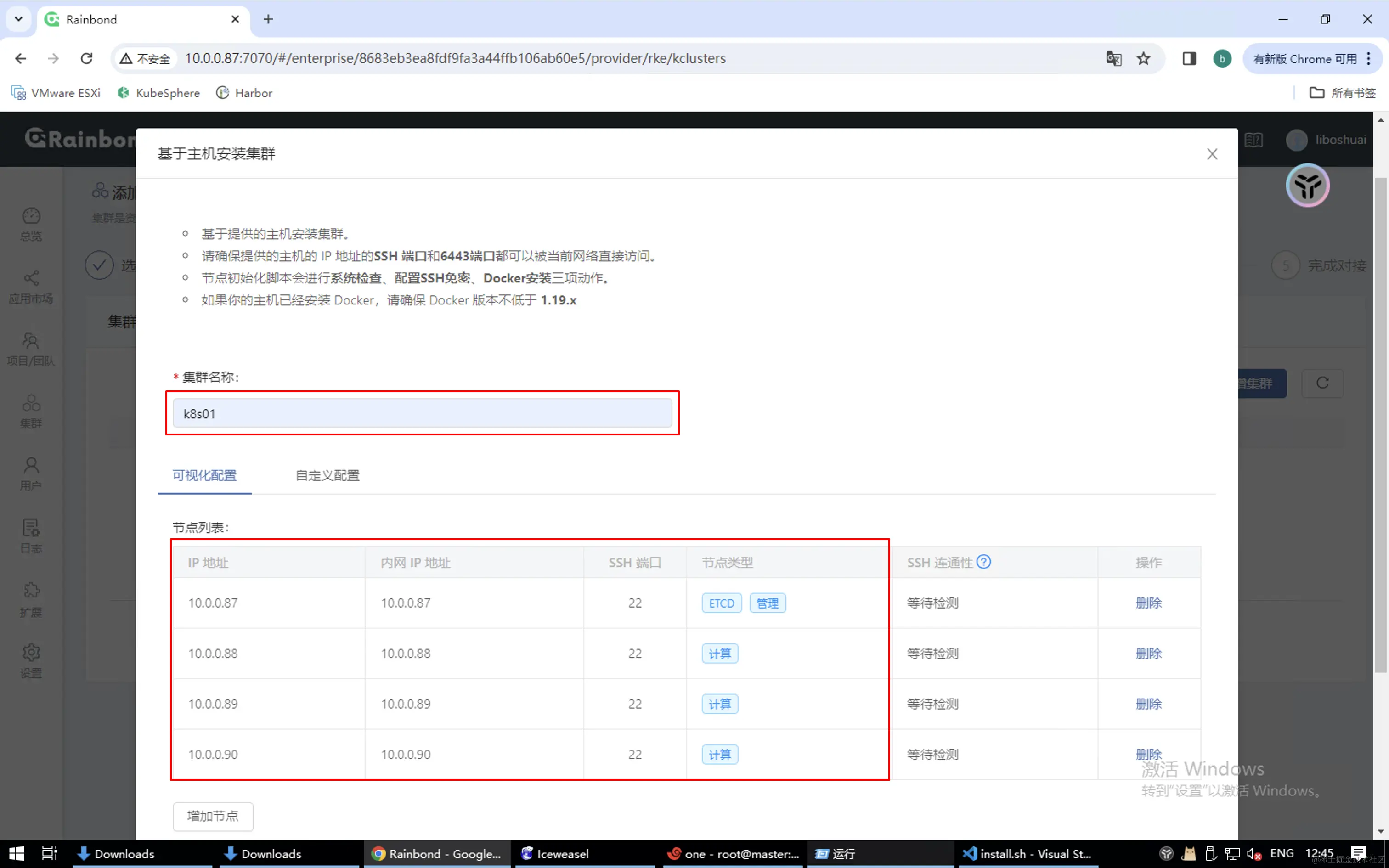
Task: Toggle the 计算 tag for node 10.0.0.88
Action: point(720,654)
